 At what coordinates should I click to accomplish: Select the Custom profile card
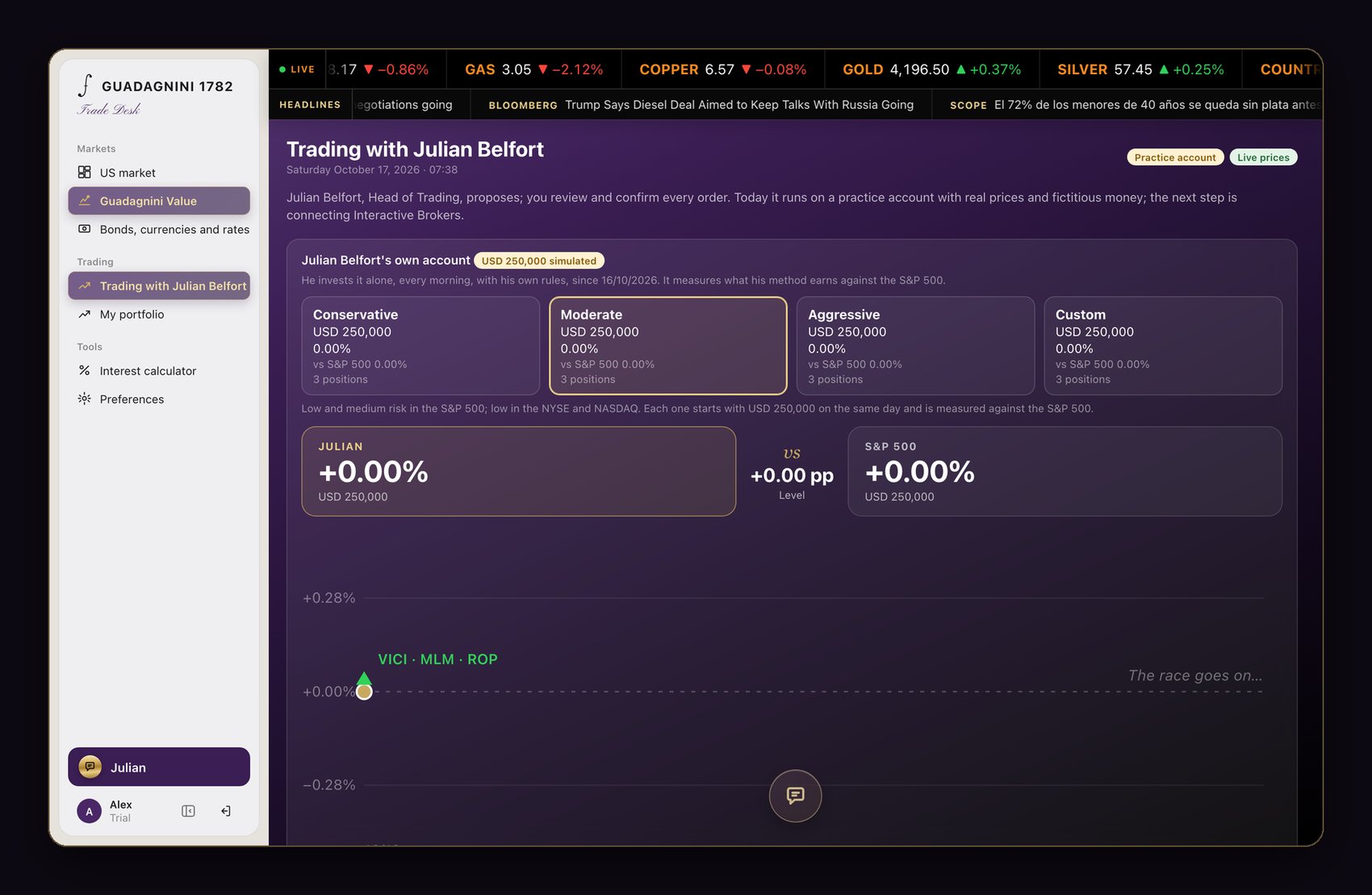coord(1163,345)
